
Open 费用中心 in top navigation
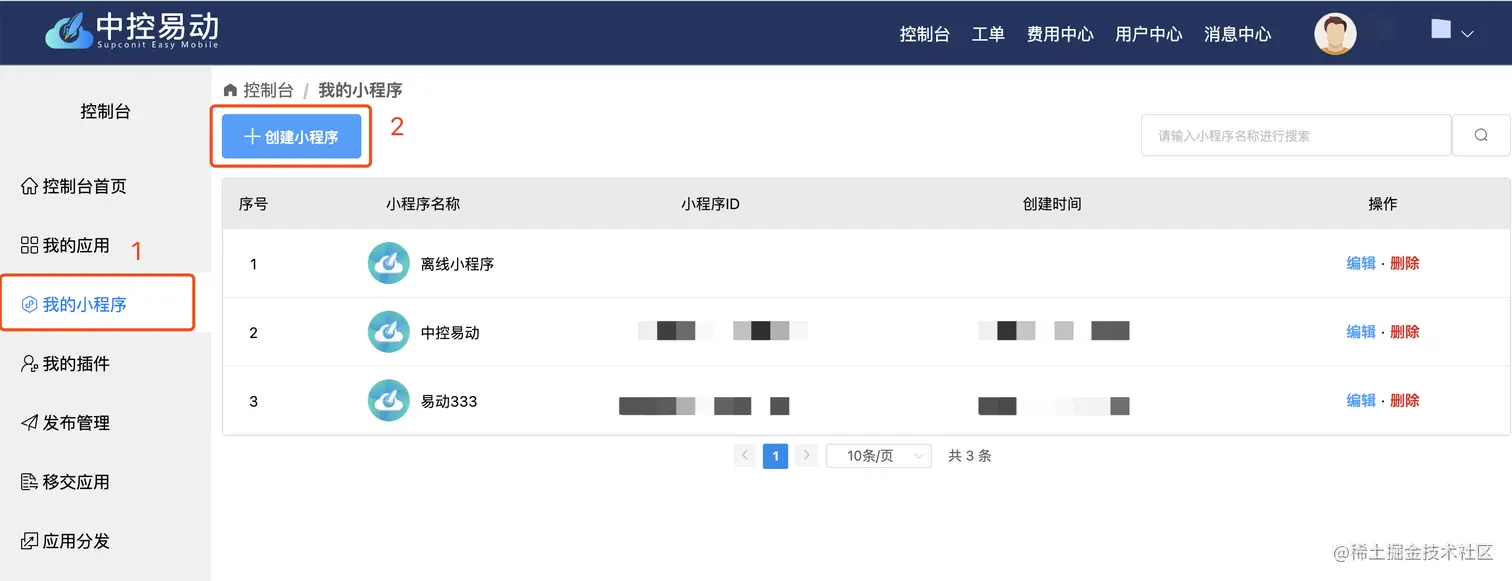[1060, 34]
